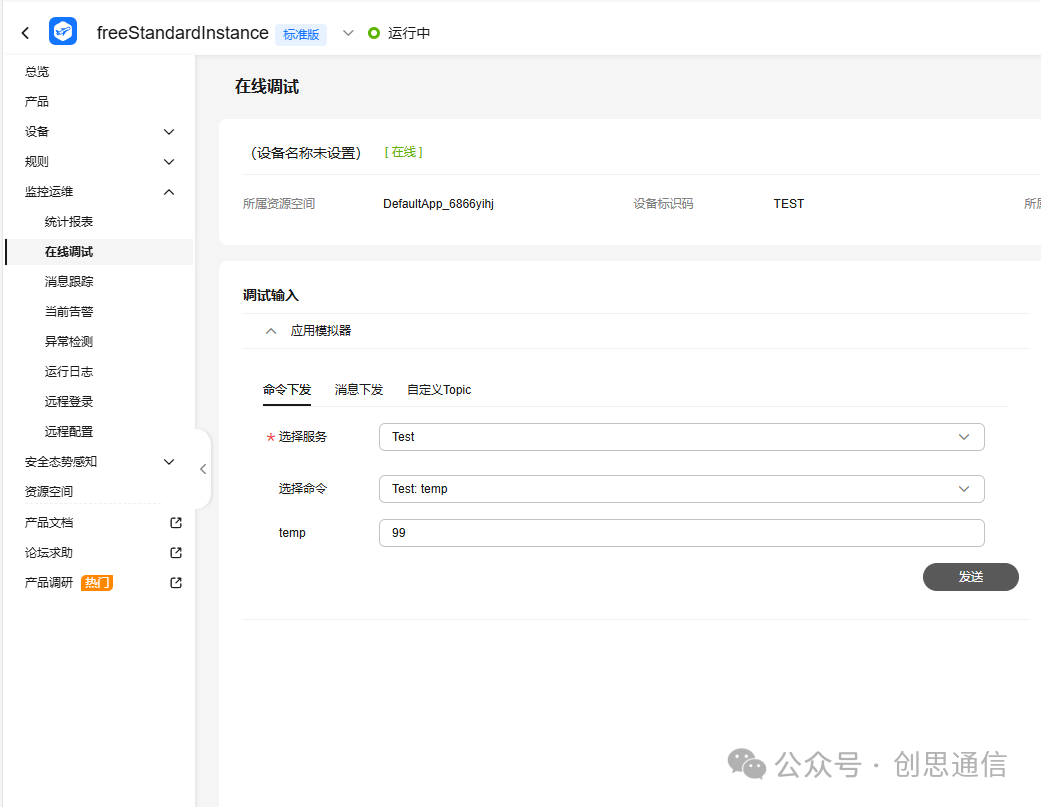Open 统计报表 under 监控运维

pos(69,222)
